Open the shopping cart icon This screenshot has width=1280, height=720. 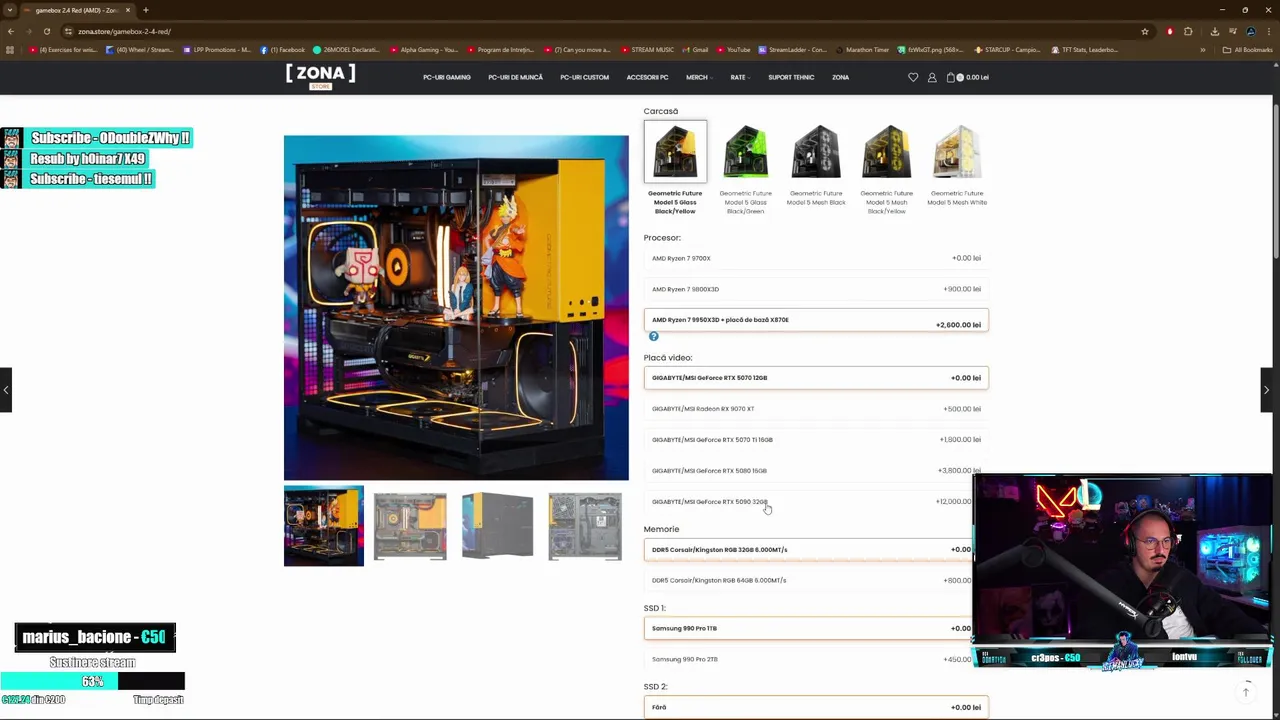(951, 77)
